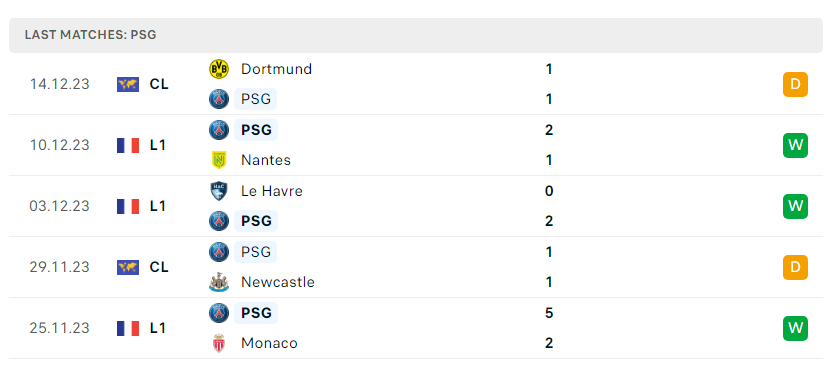Click the Le Havre club crest icon
Viewport: 827px width, 367px height.
(219, 191)
